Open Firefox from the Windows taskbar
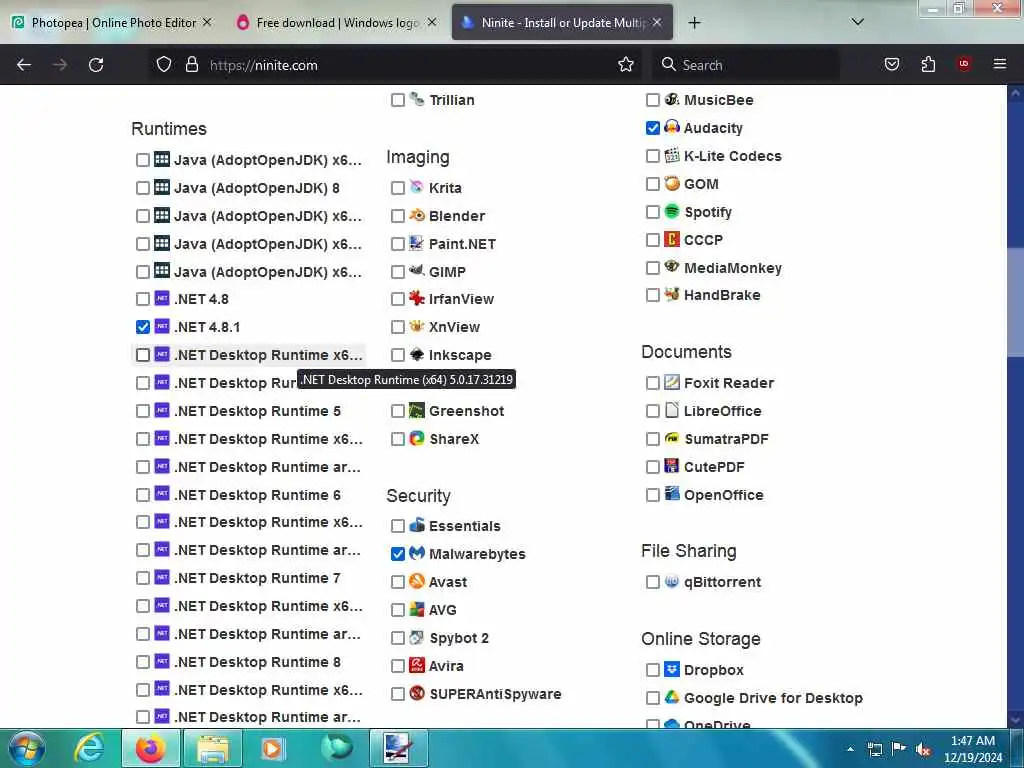 [150, 748]
